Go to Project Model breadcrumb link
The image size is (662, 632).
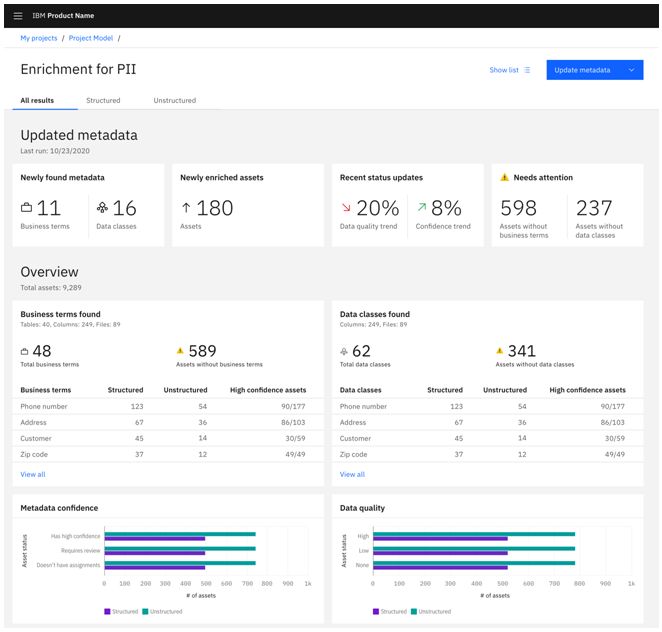90,38
